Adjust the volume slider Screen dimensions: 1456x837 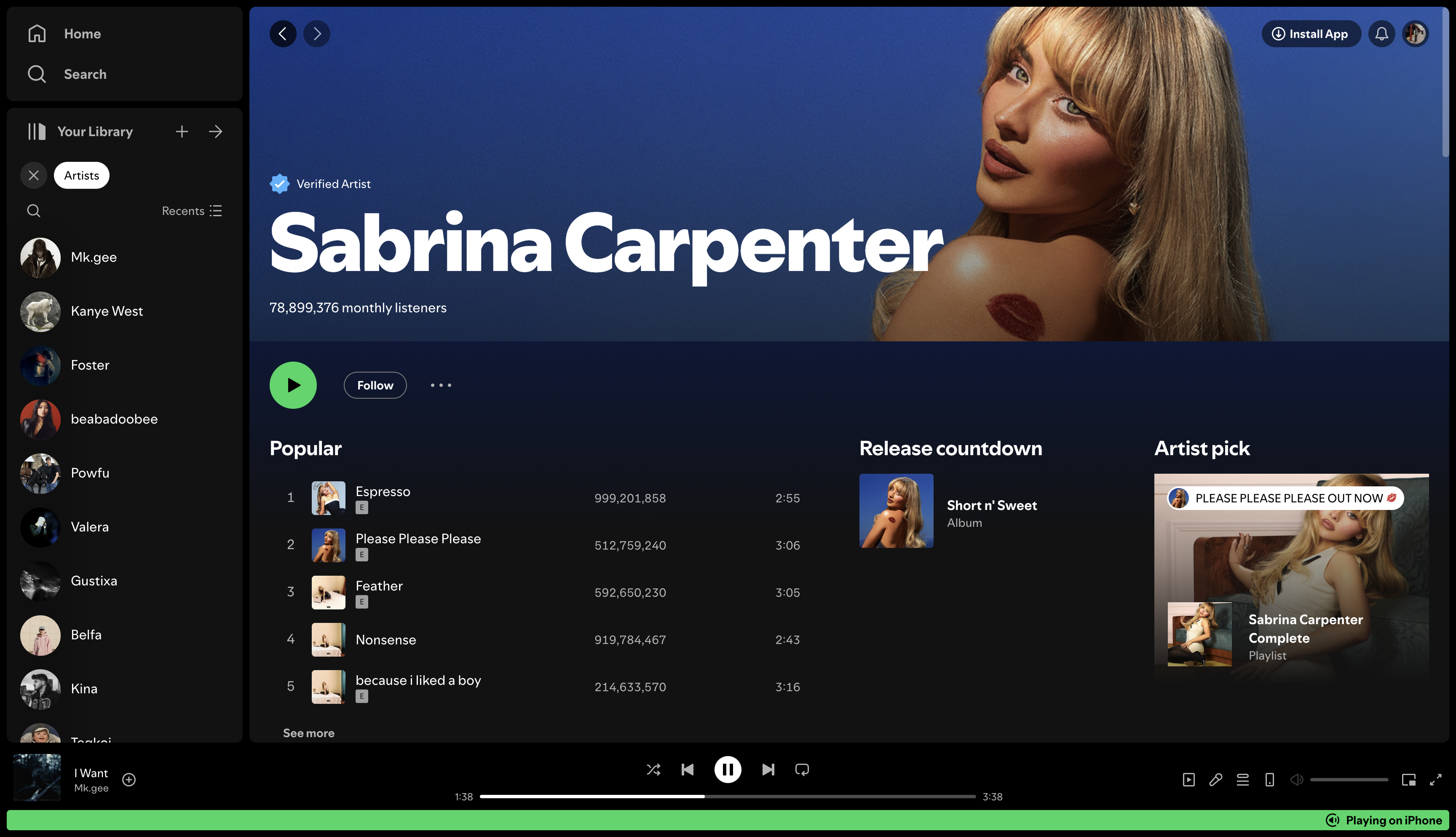pyautogui.click(x=1349, y=780)
